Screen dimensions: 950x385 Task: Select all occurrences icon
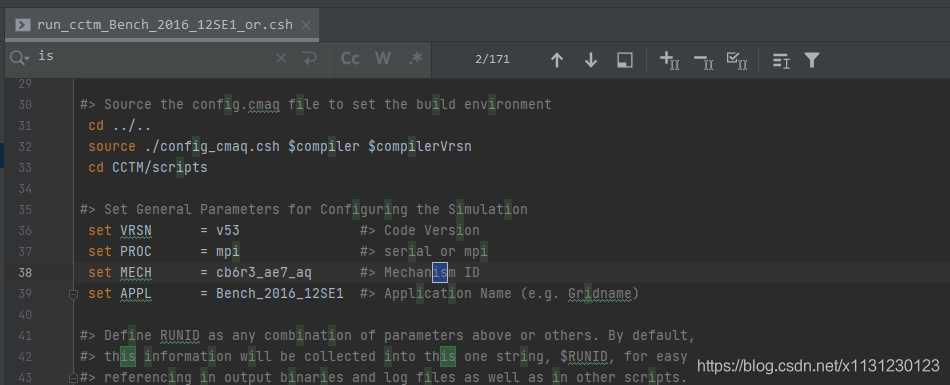pyautogui.click(x=737, y=60)
